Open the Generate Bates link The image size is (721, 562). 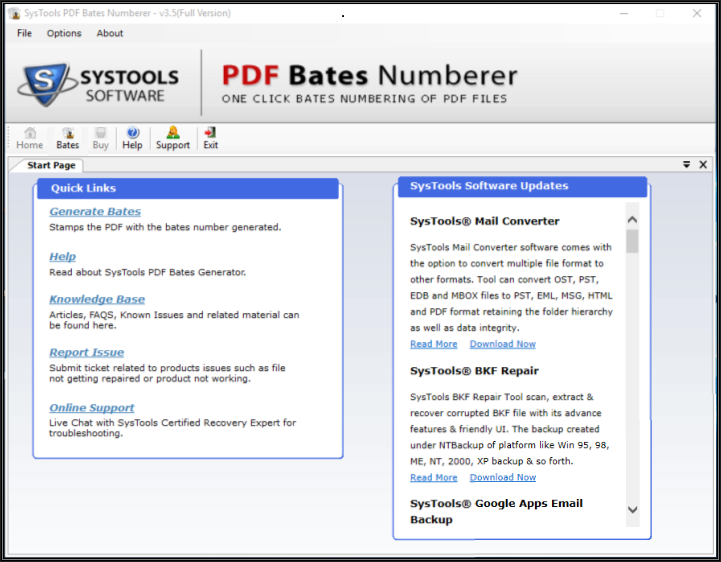click(95, 212)
